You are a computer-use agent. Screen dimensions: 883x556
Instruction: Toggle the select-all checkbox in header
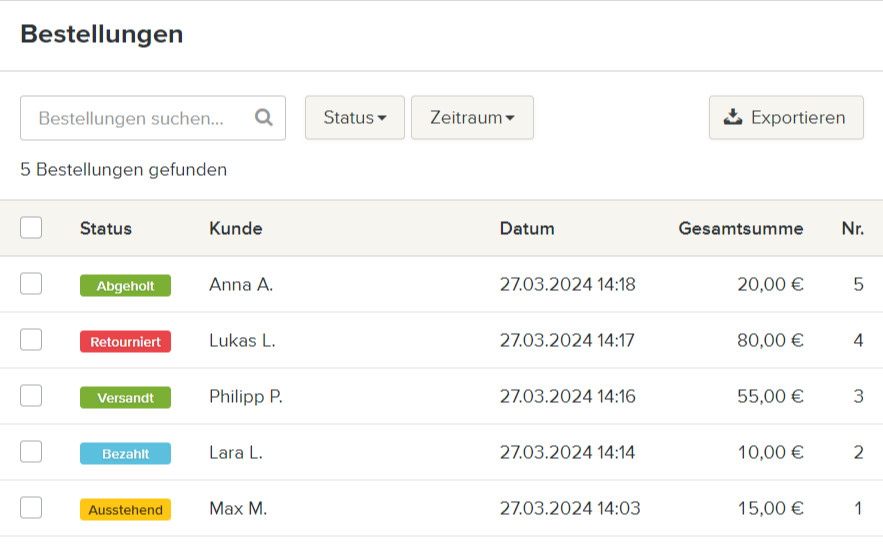[x=31, y=228]
